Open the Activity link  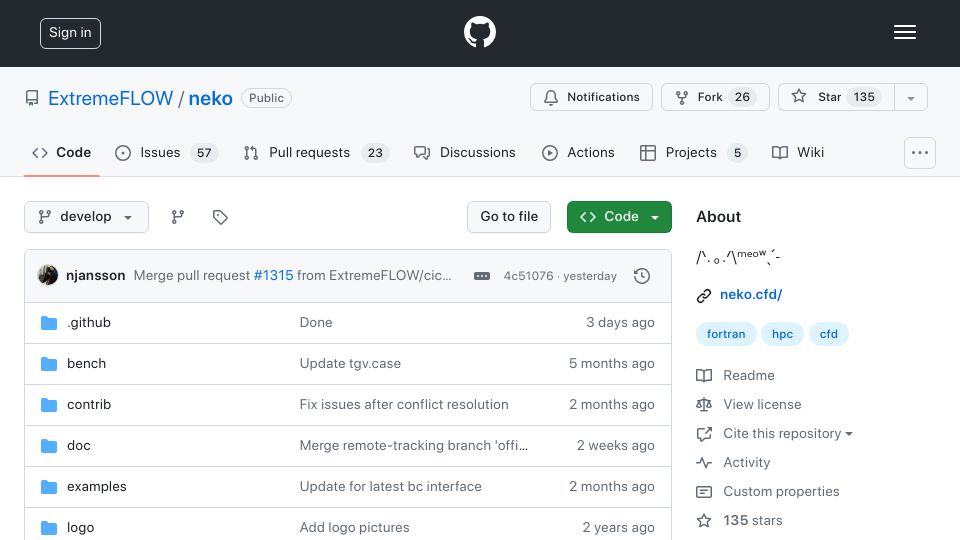[x=733, y=463]
